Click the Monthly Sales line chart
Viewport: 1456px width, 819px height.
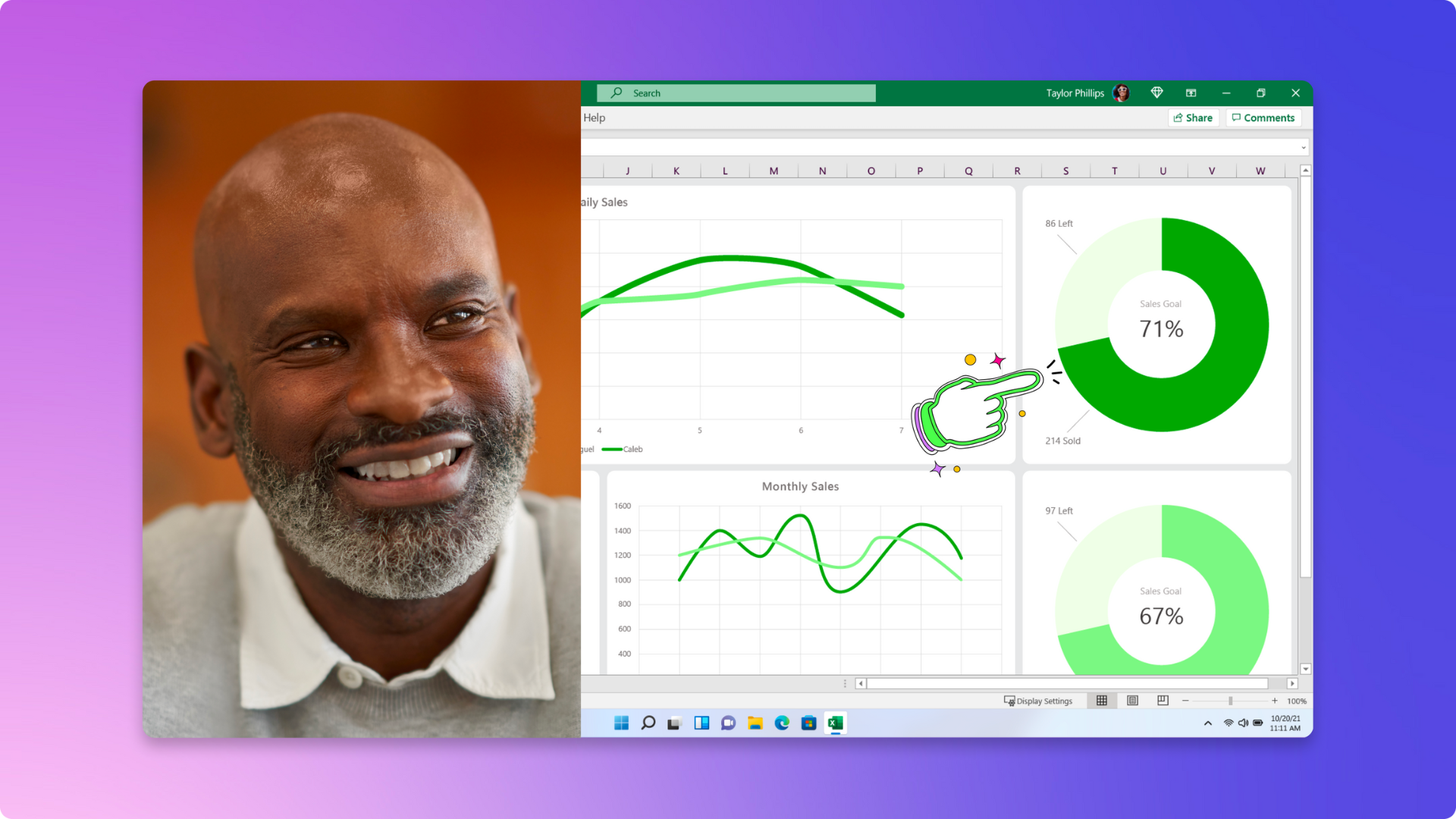pos(800,570)
